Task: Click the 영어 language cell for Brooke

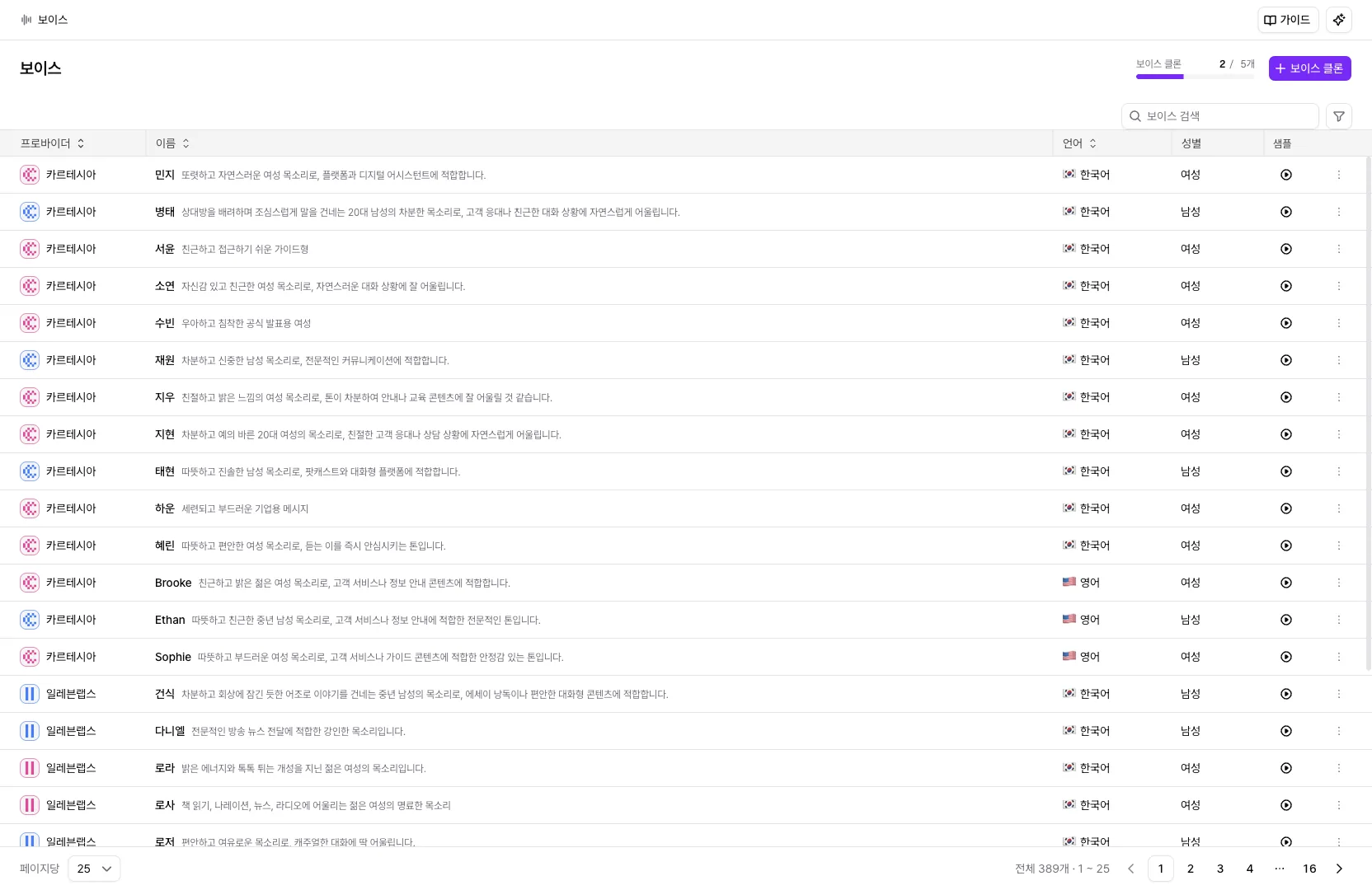Action: tap(1081, 583)
